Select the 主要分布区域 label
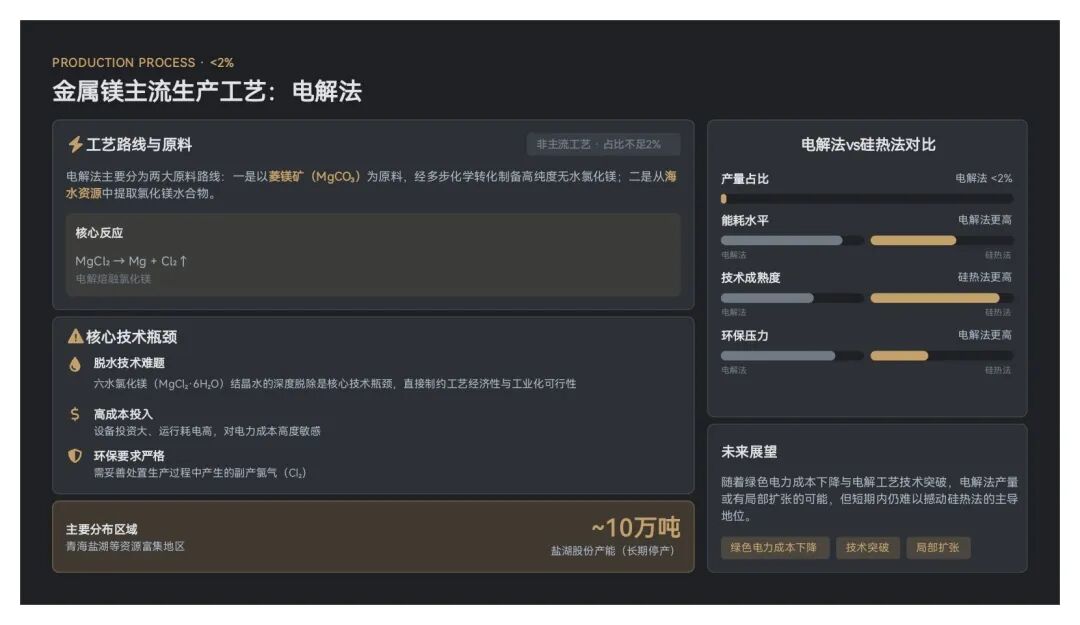The image size is (1080, 625). tap(101, 529)
